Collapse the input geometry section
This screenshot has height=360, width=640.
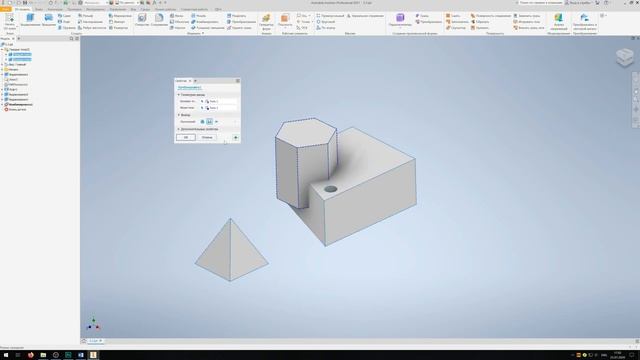click(x=178, y=95)
